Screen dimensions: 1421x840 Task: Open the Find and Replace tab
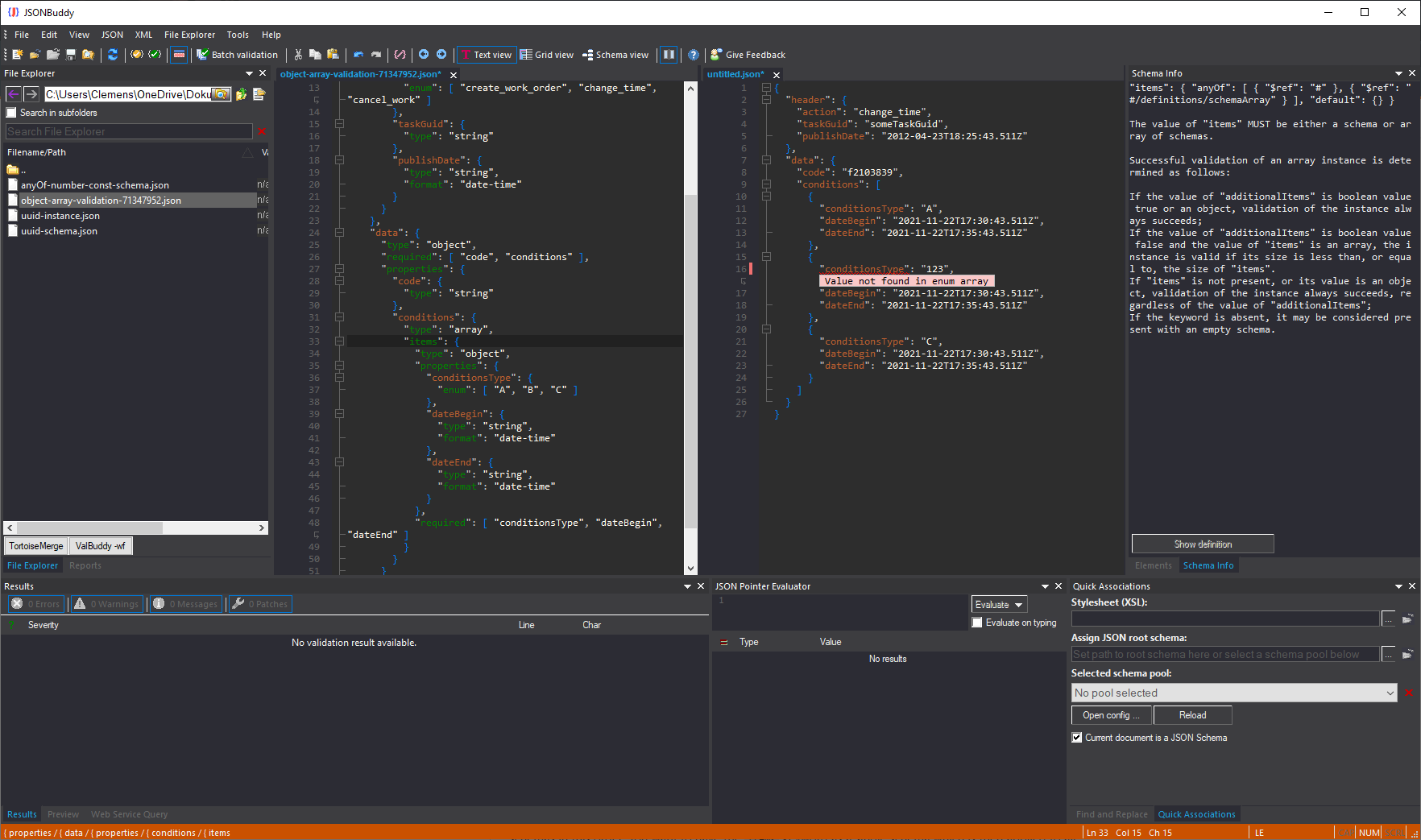coord(1112,814)
